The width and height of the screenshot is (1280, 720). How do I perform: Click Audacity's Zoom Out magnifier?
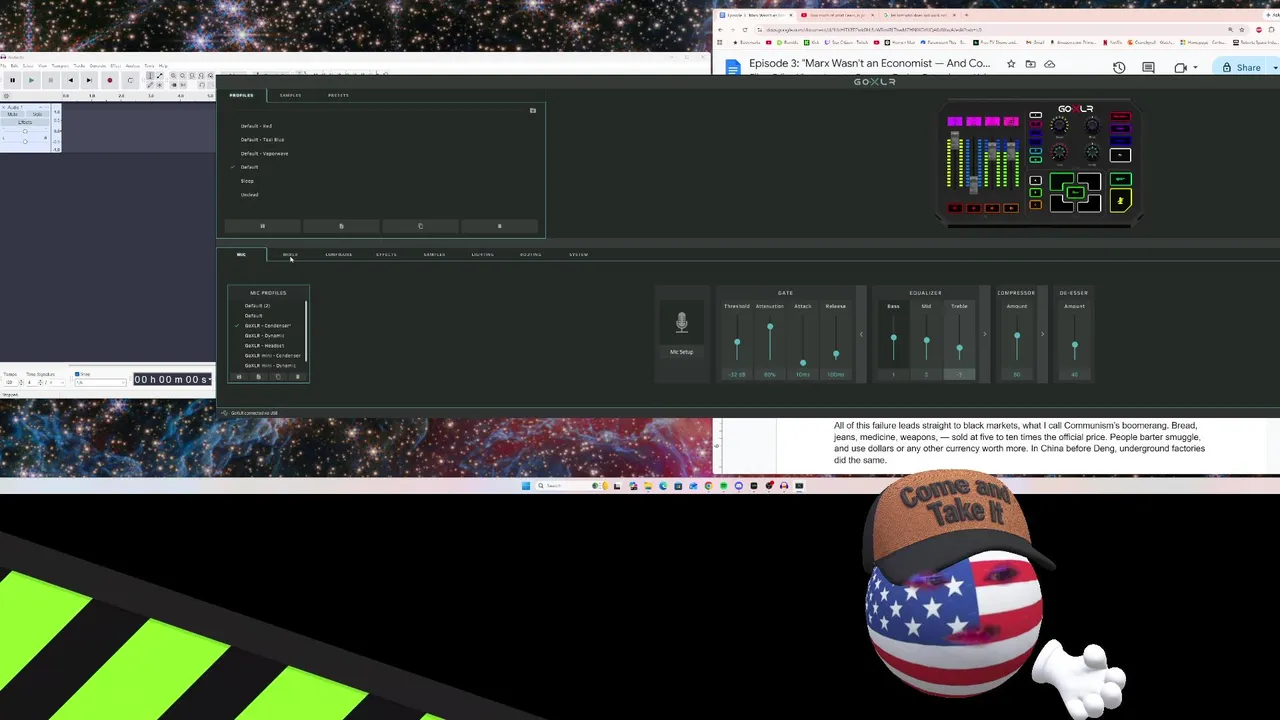[x=183, y=76]
